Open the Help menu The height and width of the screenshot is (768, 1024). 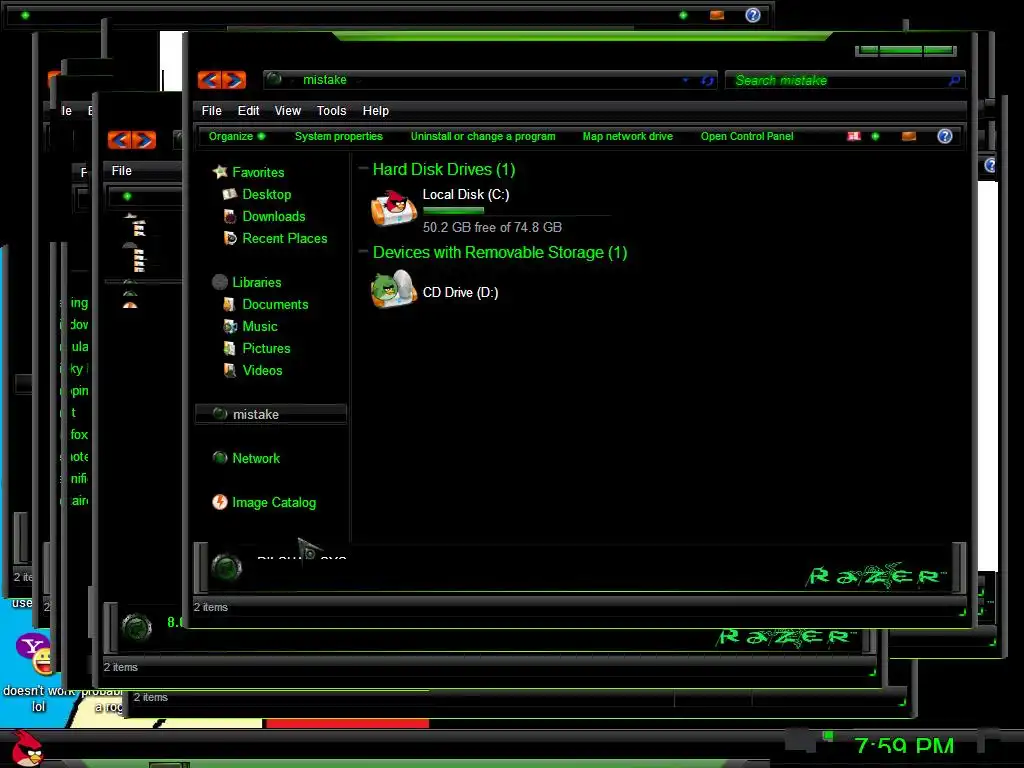click(376, 110)
